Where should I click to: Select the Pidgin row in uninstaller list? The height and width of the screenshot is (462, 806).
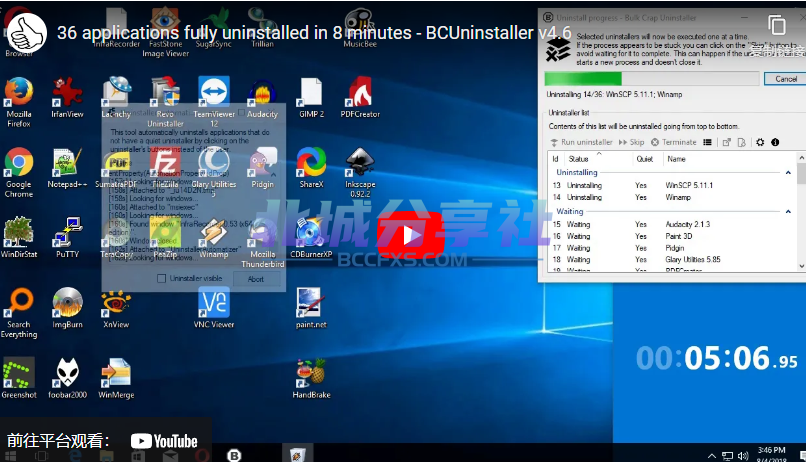point(673,248)
